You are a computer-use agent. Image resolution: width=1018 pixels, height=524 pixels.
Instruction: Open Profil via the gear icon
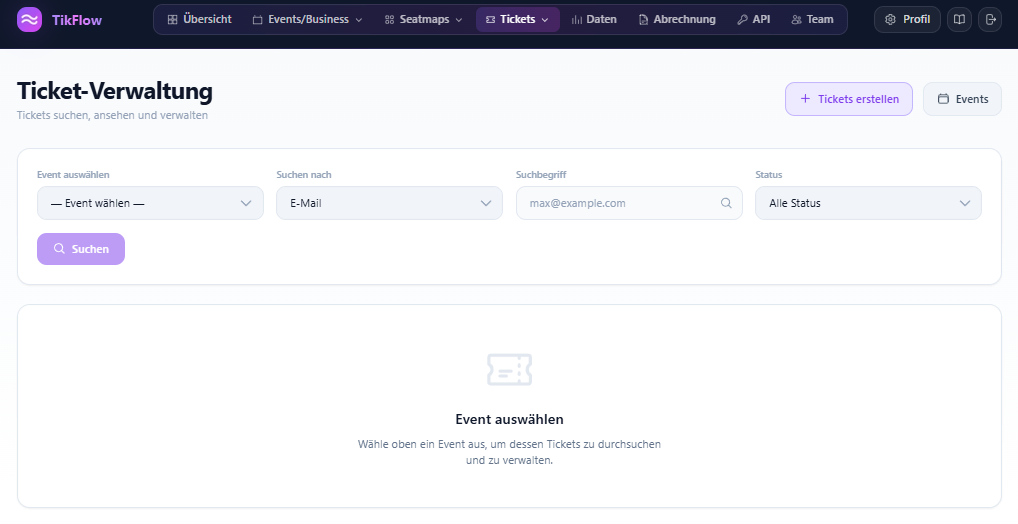pyautogui.click(x=890, y=20)
